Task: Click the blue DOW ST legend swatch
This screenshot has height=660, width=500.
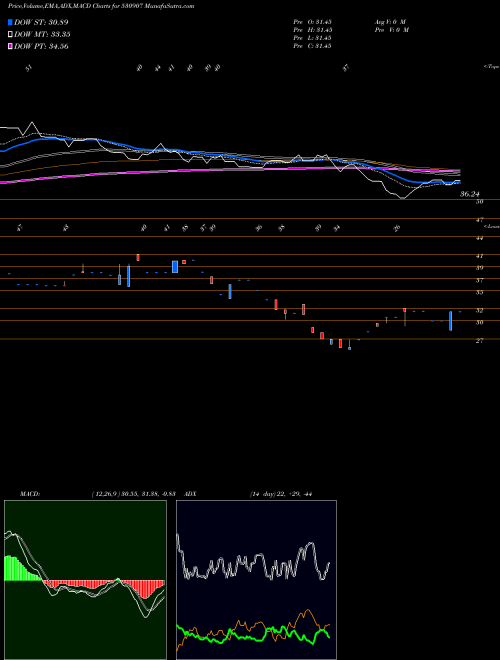Action: tap(10, 22)
